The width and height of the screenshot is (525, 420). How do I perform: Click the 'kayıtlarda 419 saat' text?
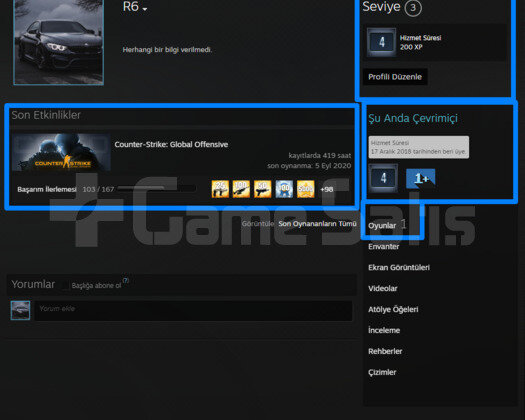(320, 155)
